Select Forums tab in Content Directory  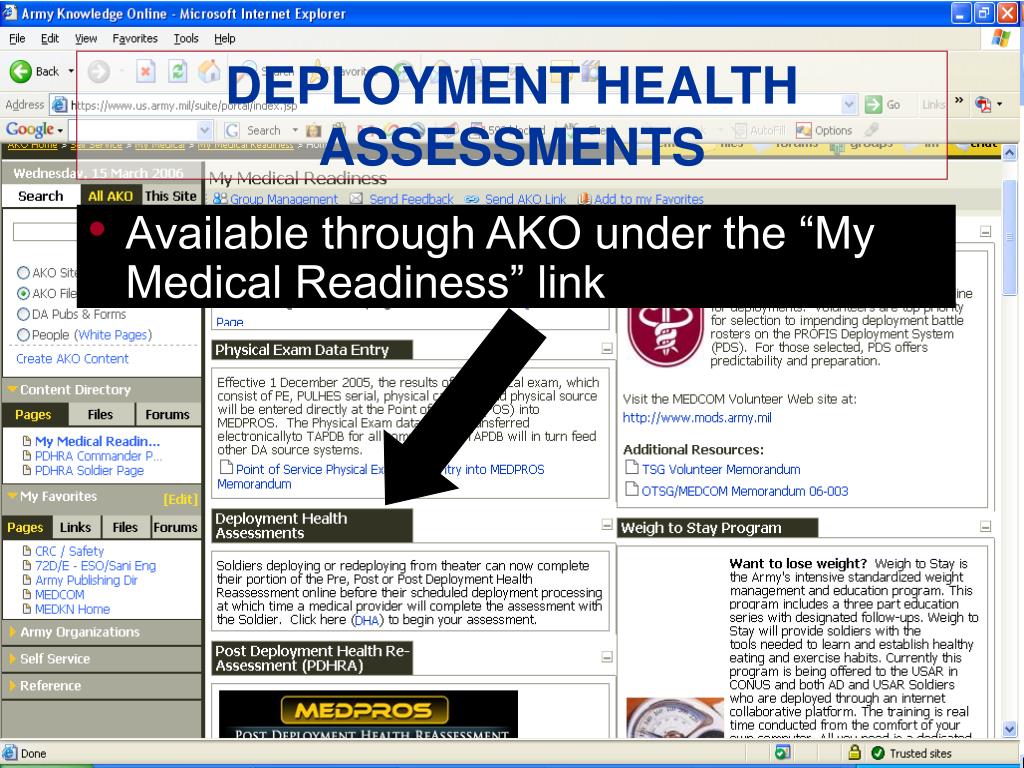tap(167, 415)
